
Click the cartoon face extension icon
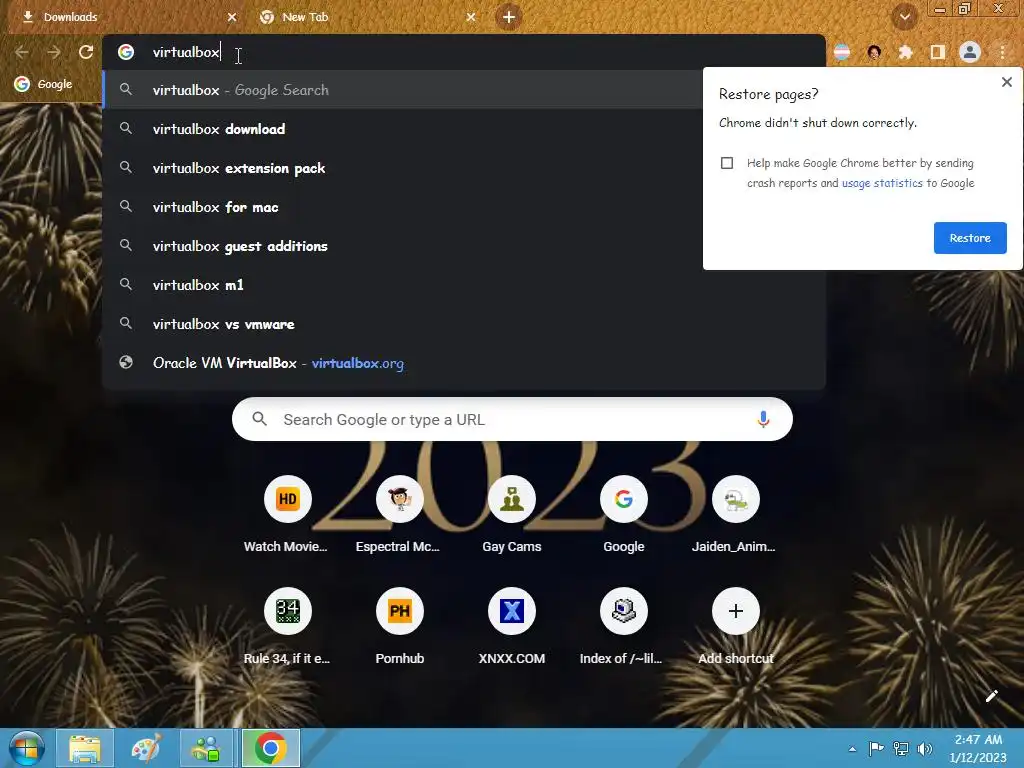pyautogui.click(x=874, y=52)
